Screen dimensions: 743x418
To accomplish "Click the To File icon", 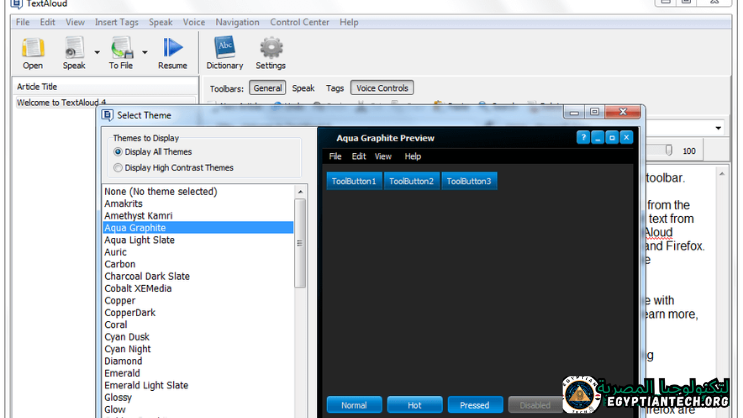I will [121, 48].
